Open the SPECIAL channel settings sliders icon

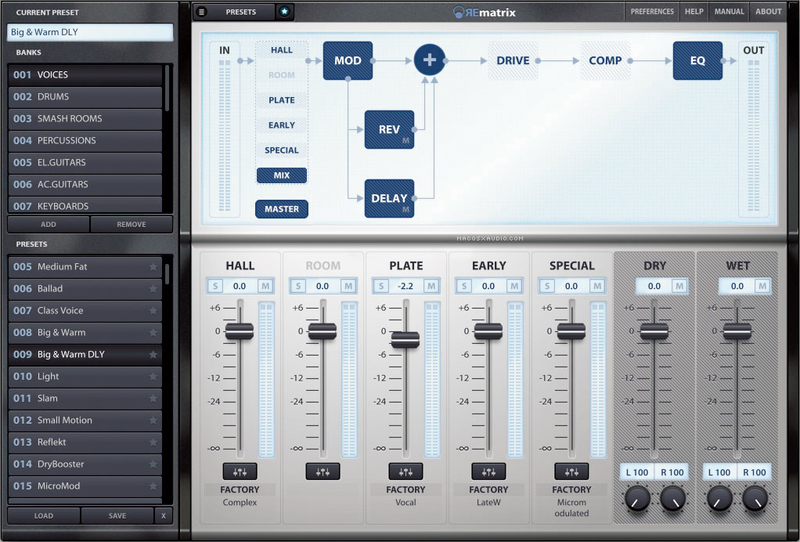point(571,472)
